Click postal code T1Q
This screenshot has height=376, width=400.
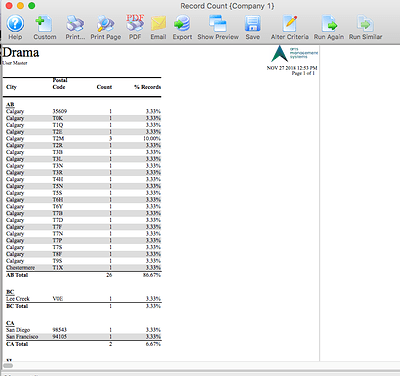tap(58, 125)
